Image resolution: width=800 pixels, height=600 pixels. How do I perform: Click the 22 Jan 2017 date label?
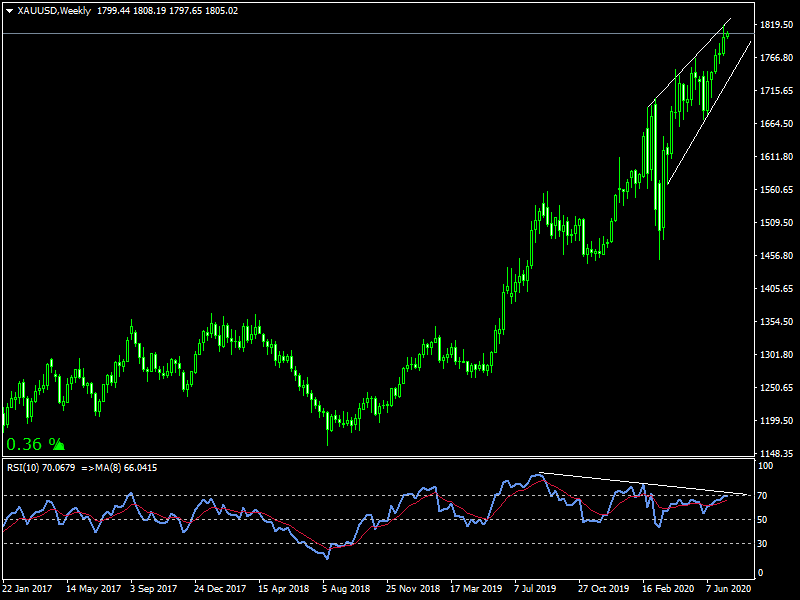(28, 589)
